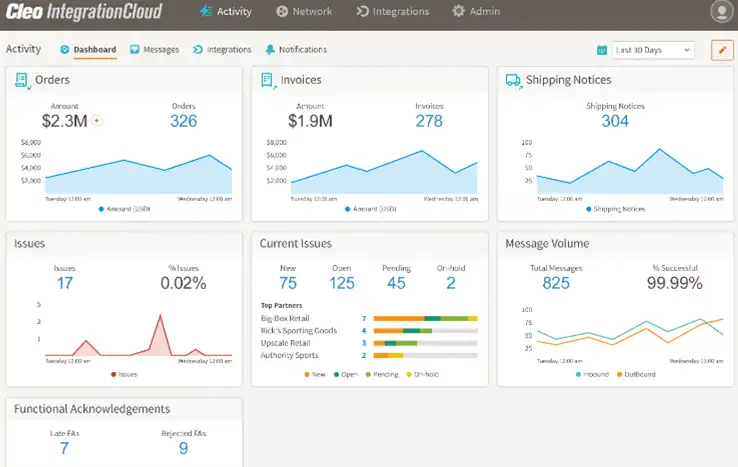
Task: Click the Messages tab envelope icon
Action: [x=135, y=49]
